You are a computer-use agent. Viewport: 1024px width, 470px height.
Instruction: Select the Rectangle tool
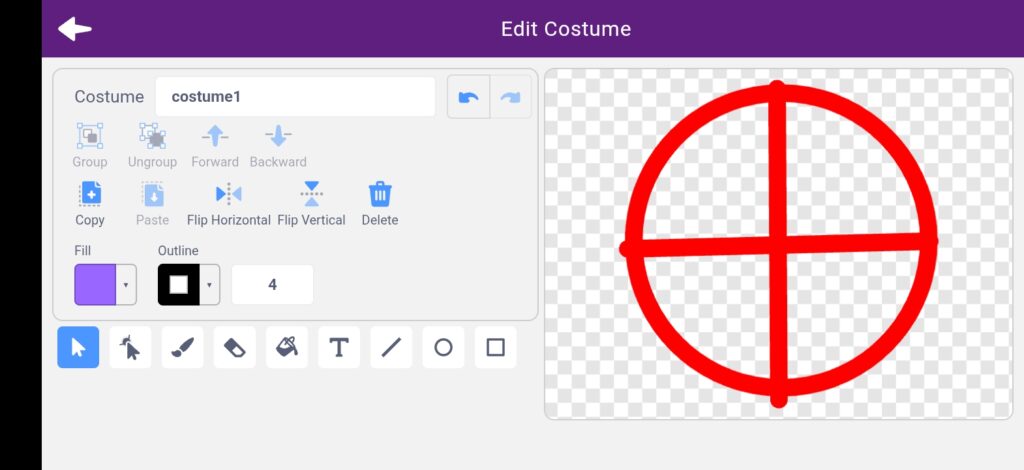point(495,347)
